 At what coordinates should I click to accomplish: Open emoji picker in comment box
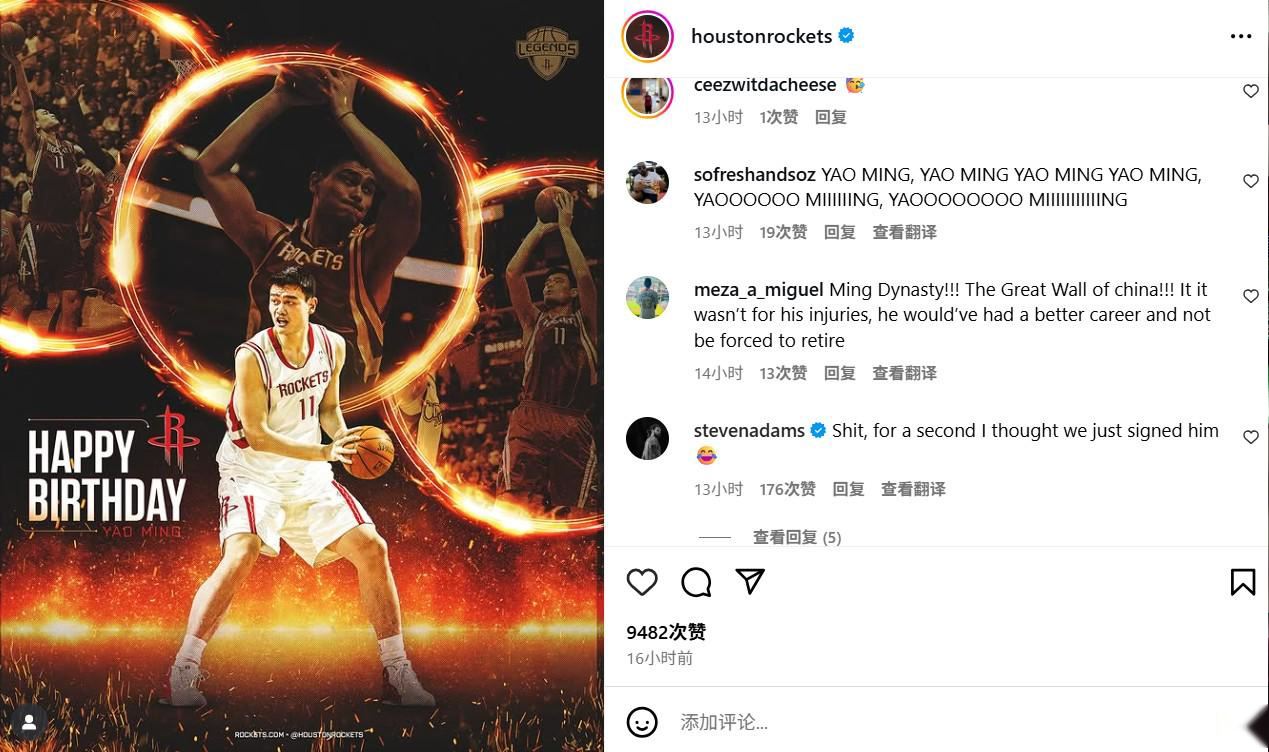[x=642, y=722]
